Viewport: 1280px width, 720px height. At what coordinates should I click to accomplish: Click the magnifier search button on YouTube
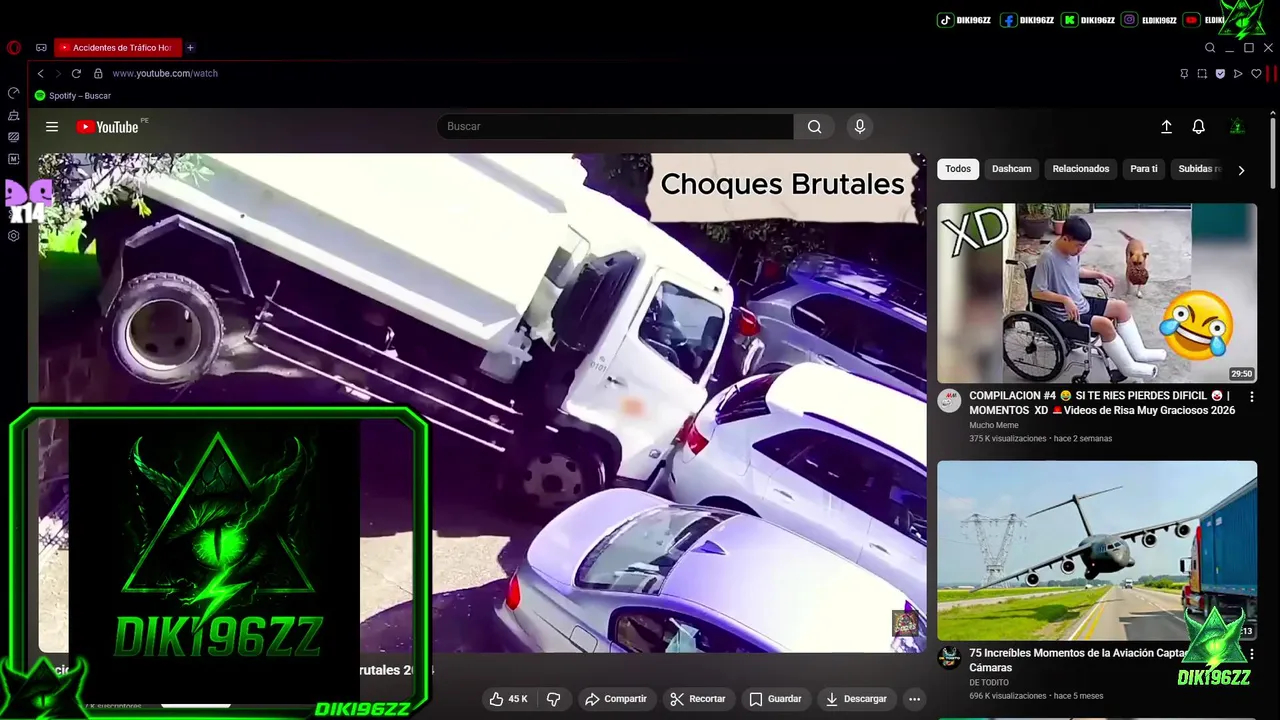click(x=815, y=126)
